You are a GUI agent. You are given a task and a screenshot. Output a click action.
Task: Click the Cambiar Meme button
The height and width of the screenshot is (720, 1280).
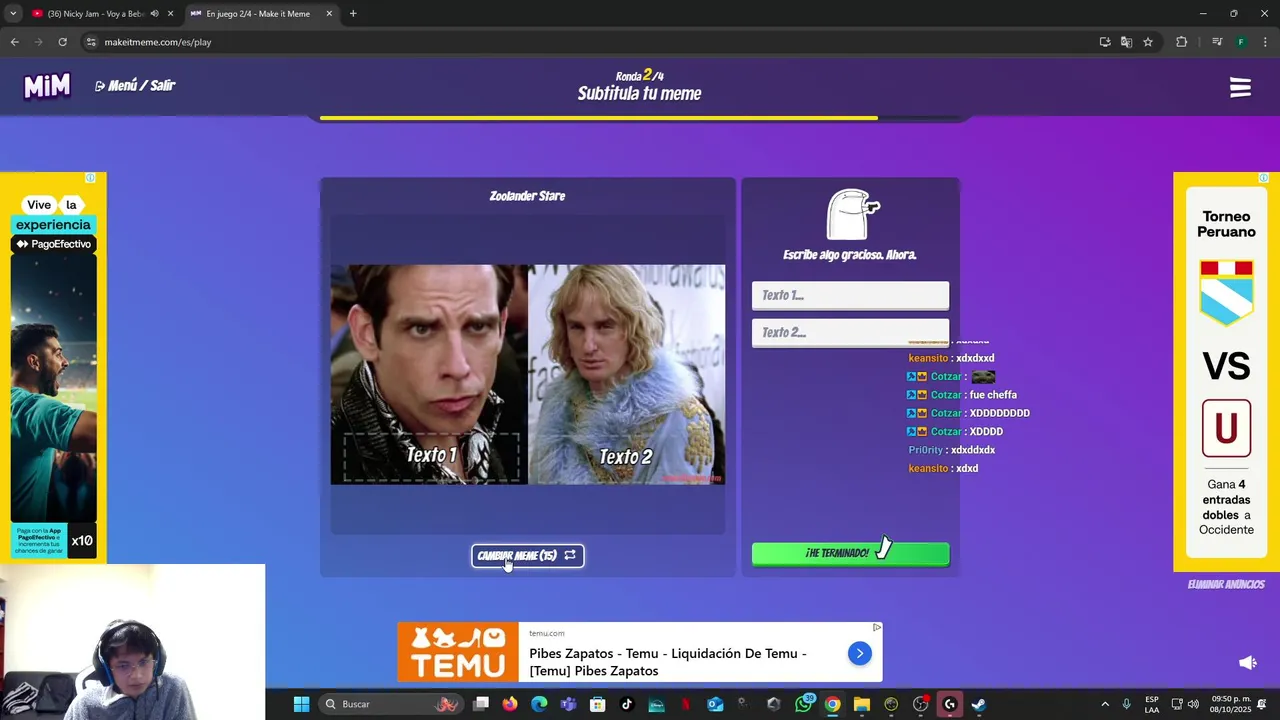click(x=527, y=556)
